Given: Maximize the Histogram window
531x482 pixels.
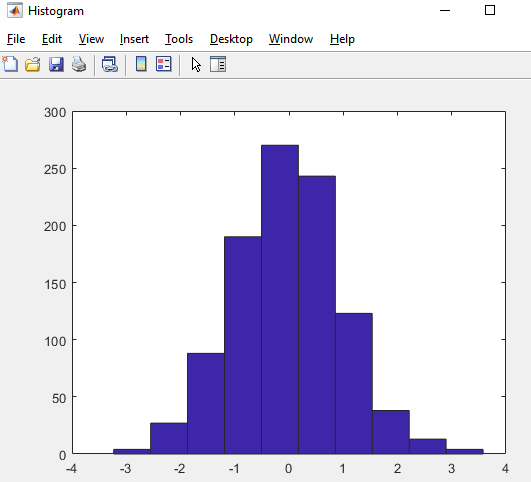Looking at the screenshot, I should (490, 10).
